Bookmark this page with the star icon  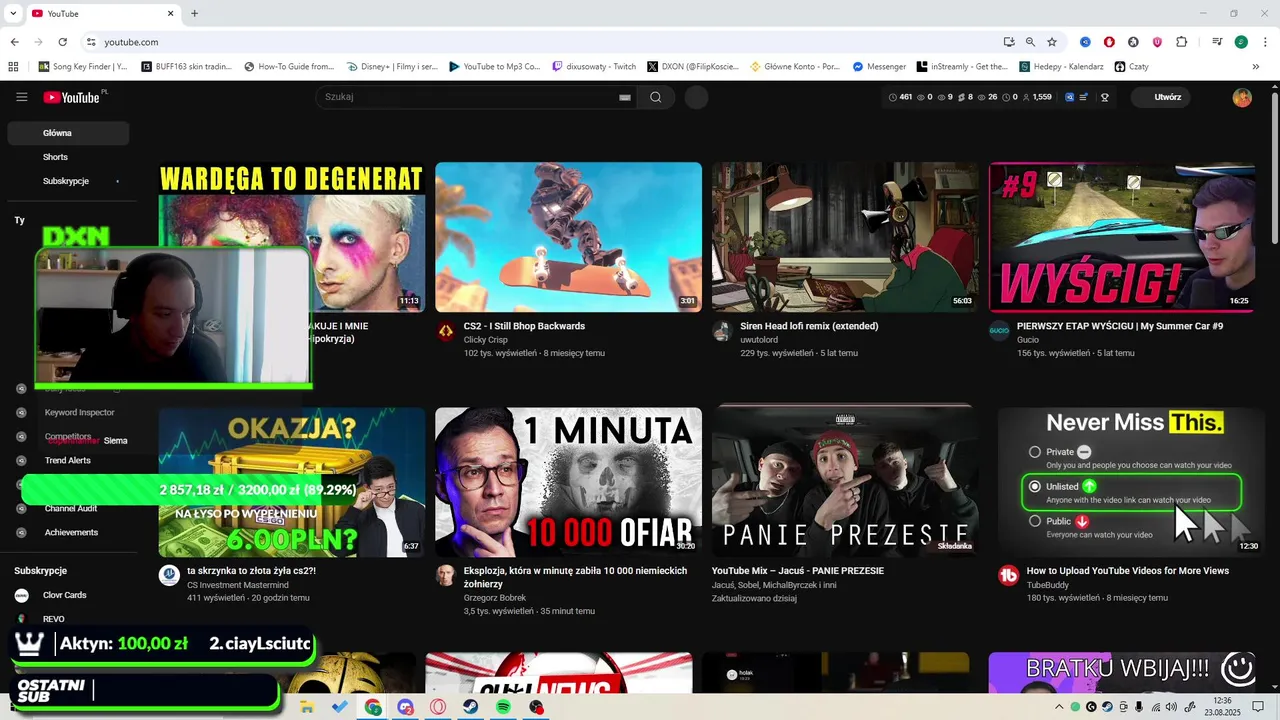click(1052, 42)
